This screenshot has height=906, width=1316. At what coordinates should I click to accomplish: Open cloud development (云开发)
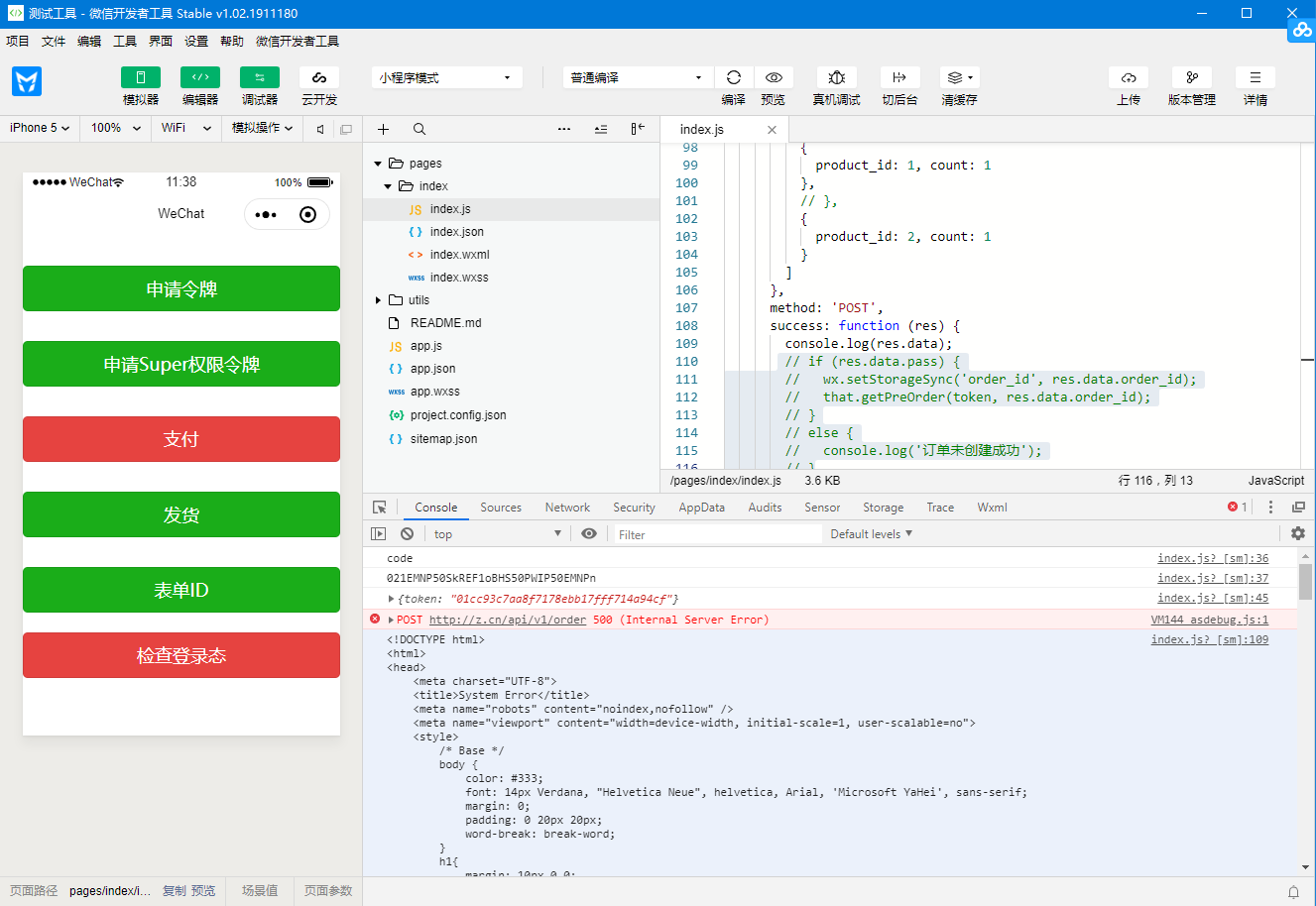(x=319, y=78)
